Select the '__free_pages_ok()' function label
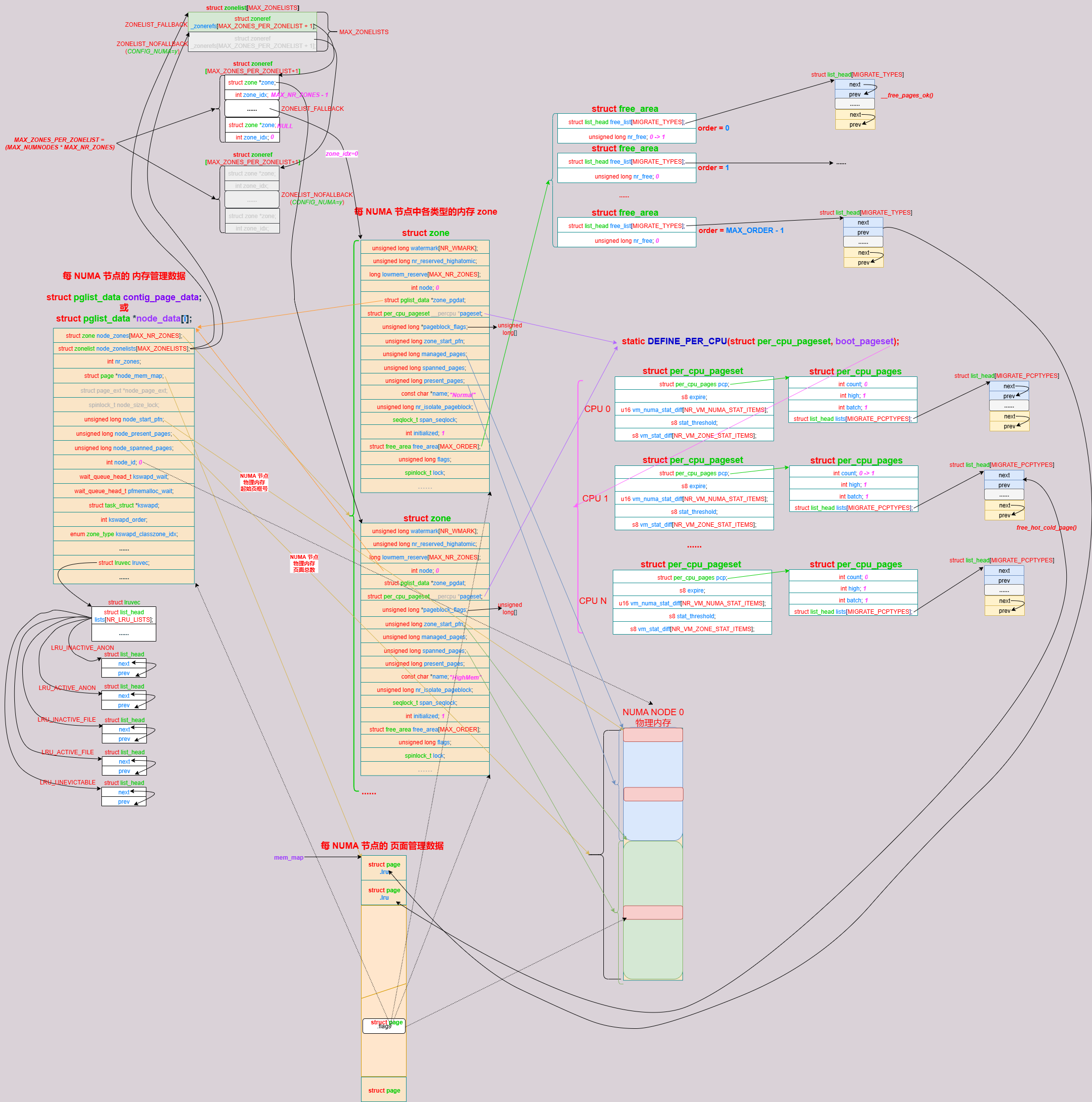 (x=907, y=95)
